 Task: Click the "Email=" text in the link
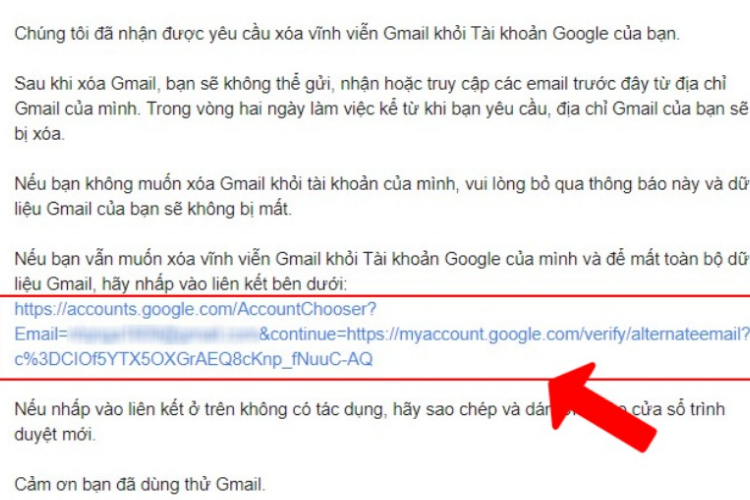click(41, 334)
